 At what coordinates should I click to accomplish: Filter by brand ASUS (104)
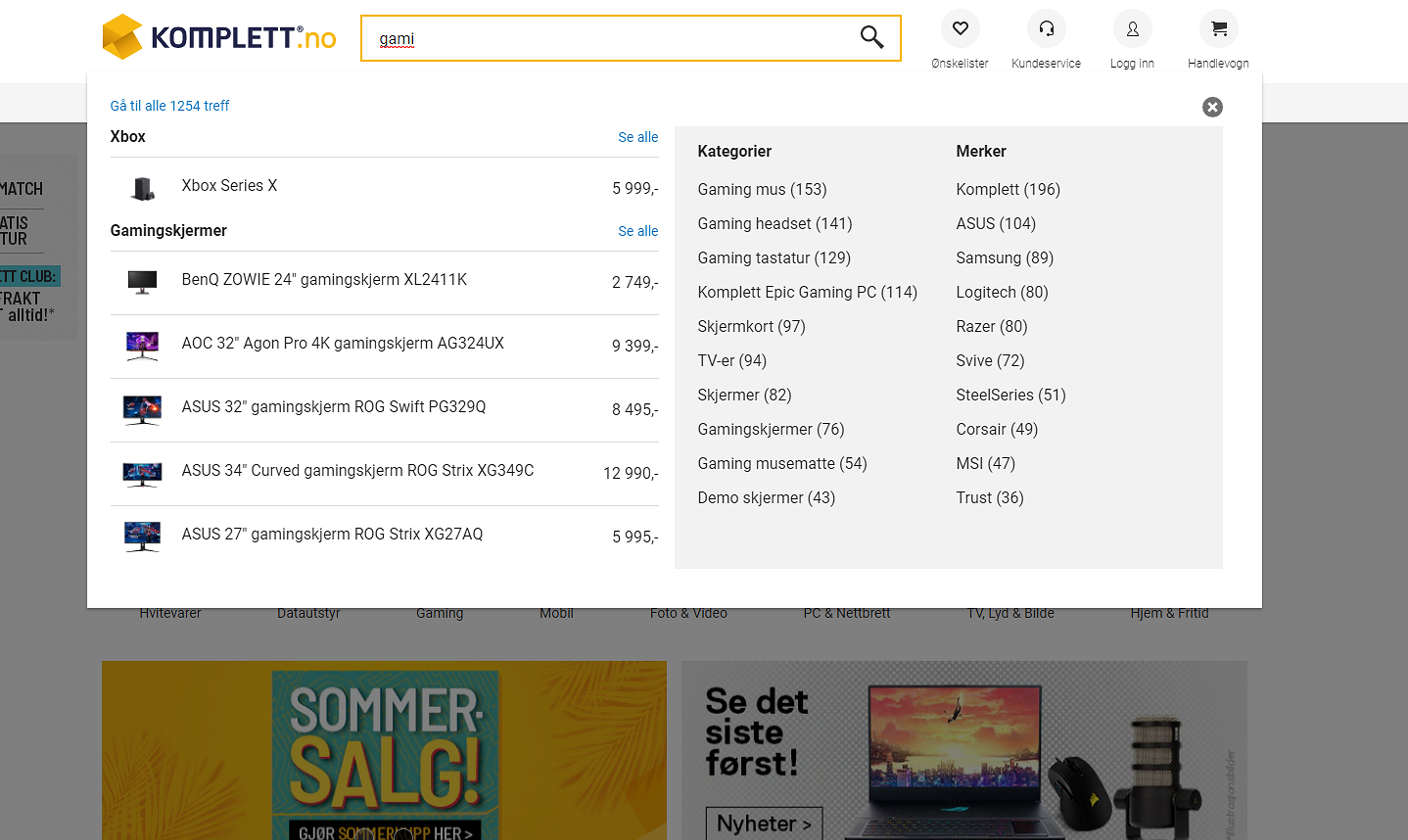coord(996,223)
